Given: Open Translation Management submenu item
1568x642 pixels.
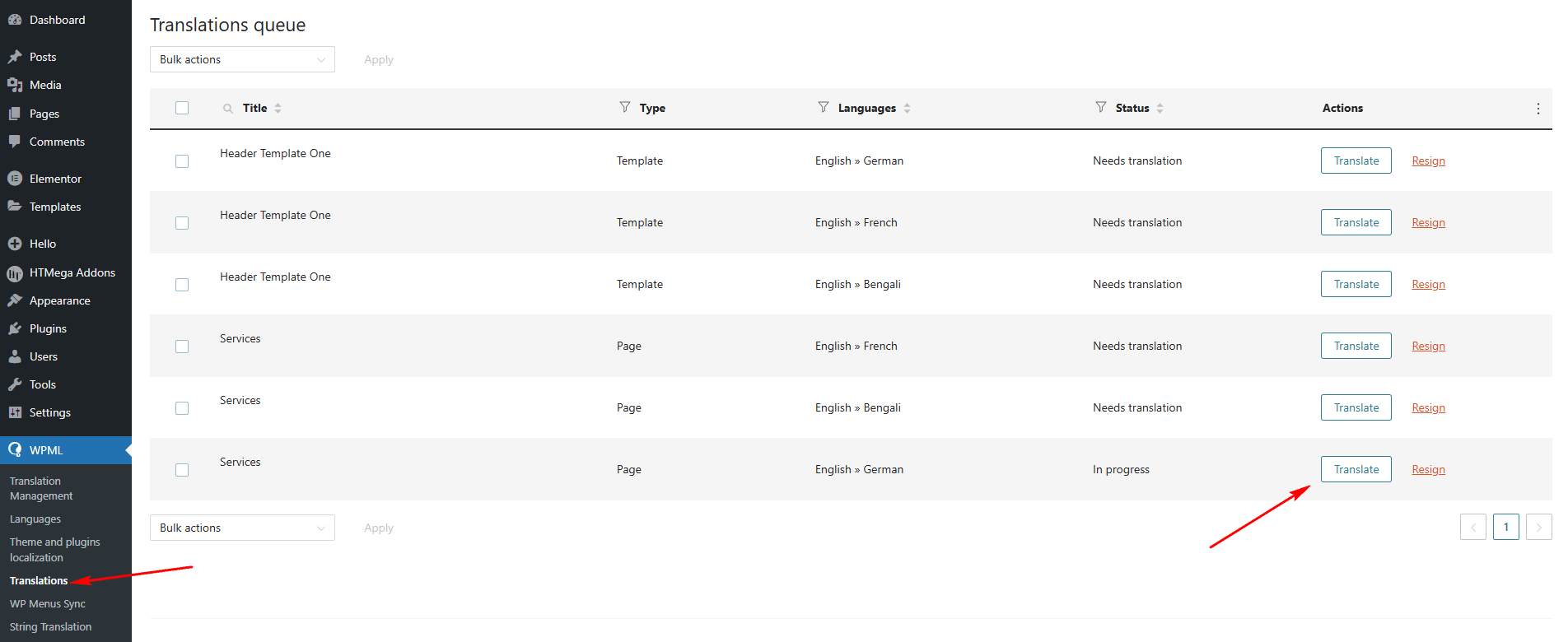Looking at the screenshot, I should (x=41, y=488).
